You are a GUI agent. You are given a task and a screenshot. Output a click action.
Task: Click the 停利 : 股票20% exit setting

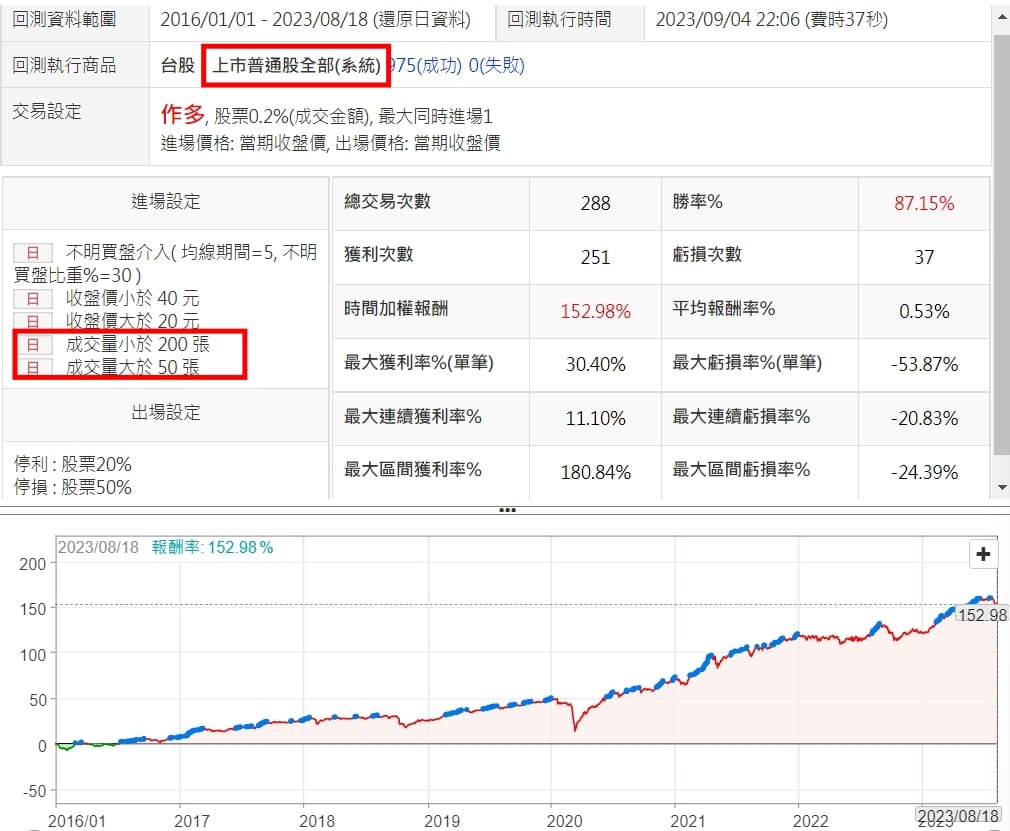tap(74, 465)
